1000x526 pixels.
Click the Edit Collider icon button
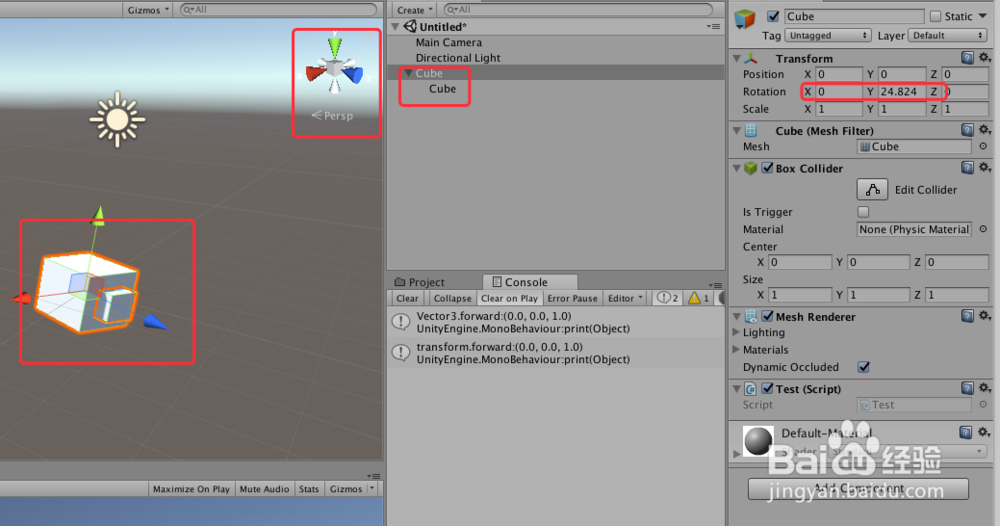(872, 189)
